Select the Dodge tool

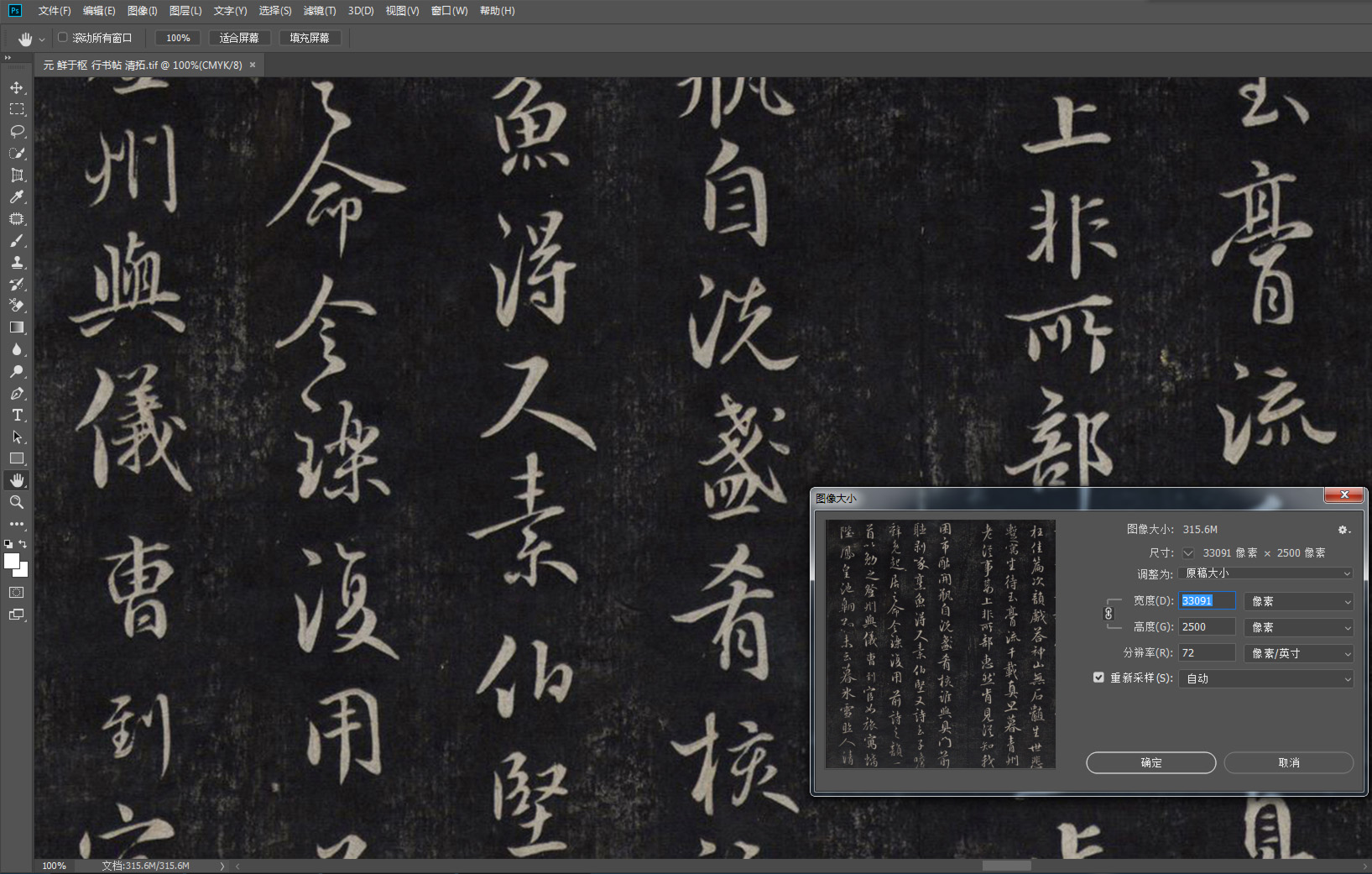coord(17,371)
